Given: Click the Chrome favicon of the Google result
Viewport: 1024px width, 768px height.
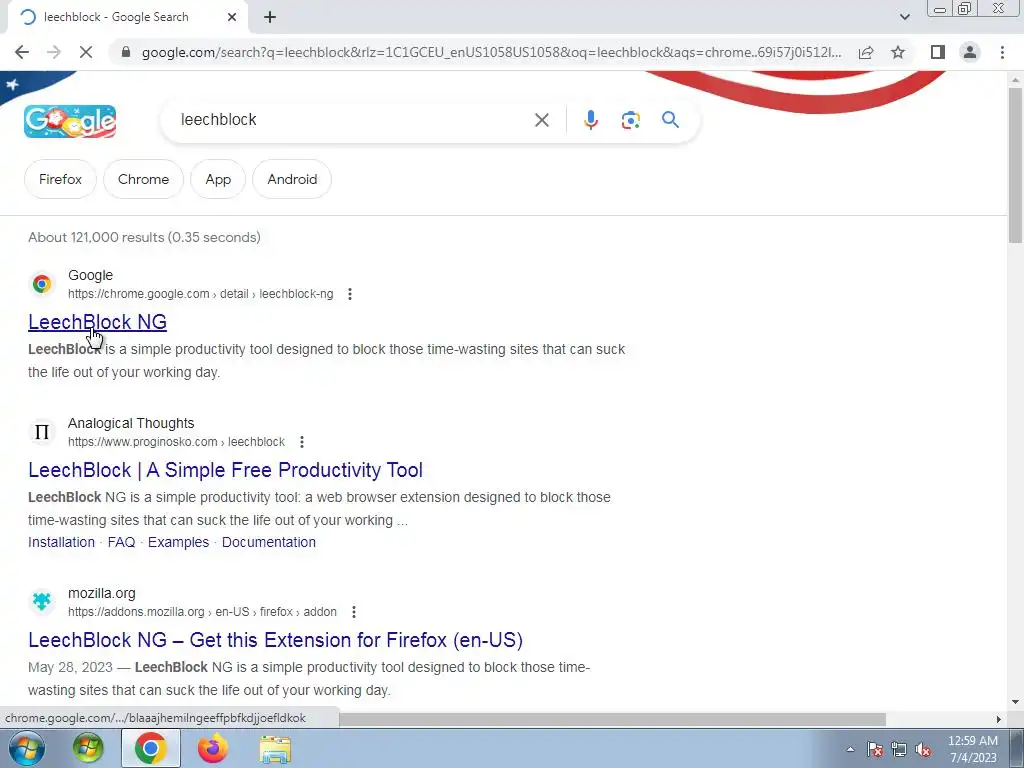Looking at the screenshot, I should 42,284.
